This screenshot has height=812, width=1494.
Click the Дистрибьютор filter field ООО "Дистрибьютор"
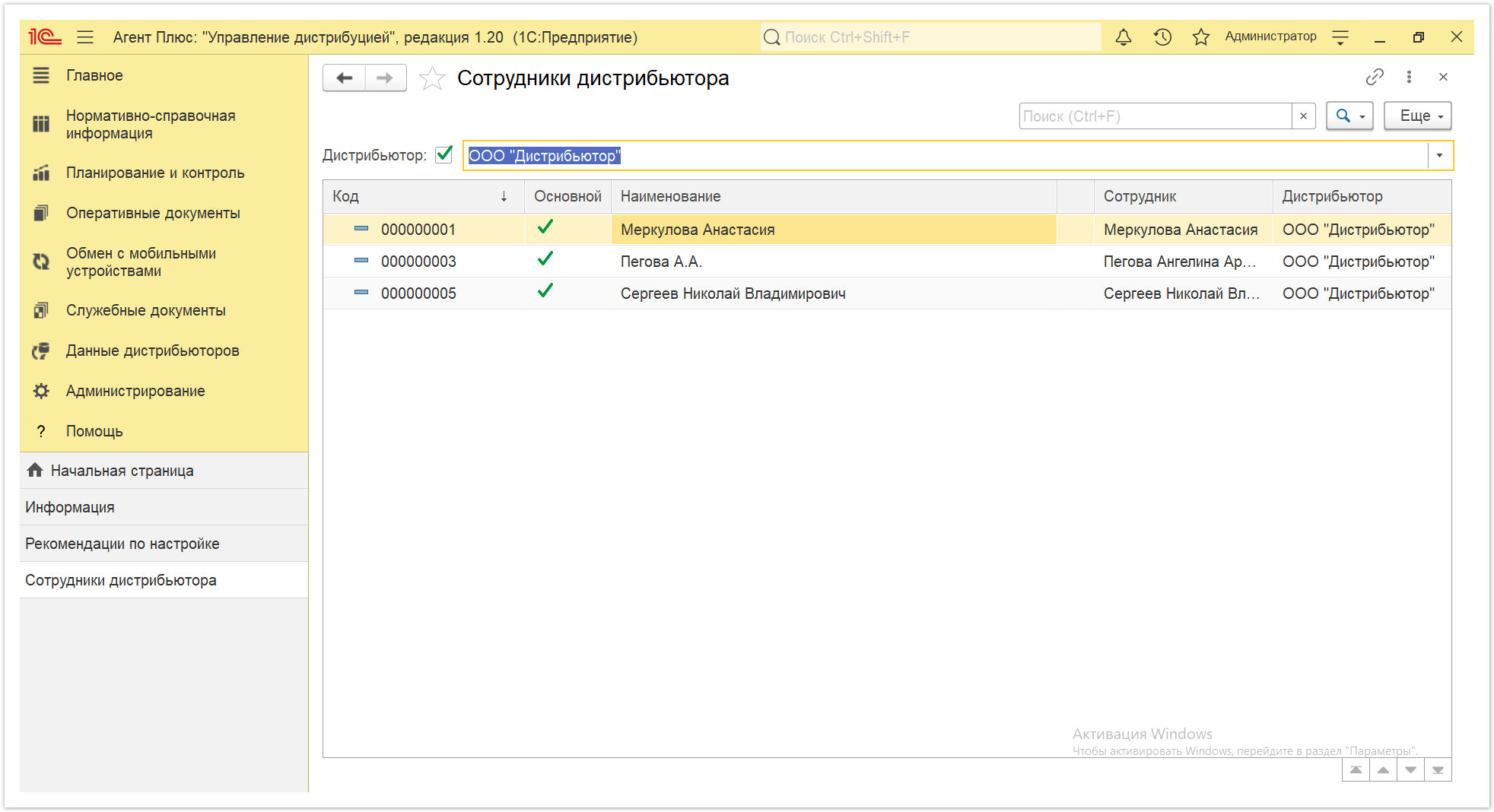946,156
